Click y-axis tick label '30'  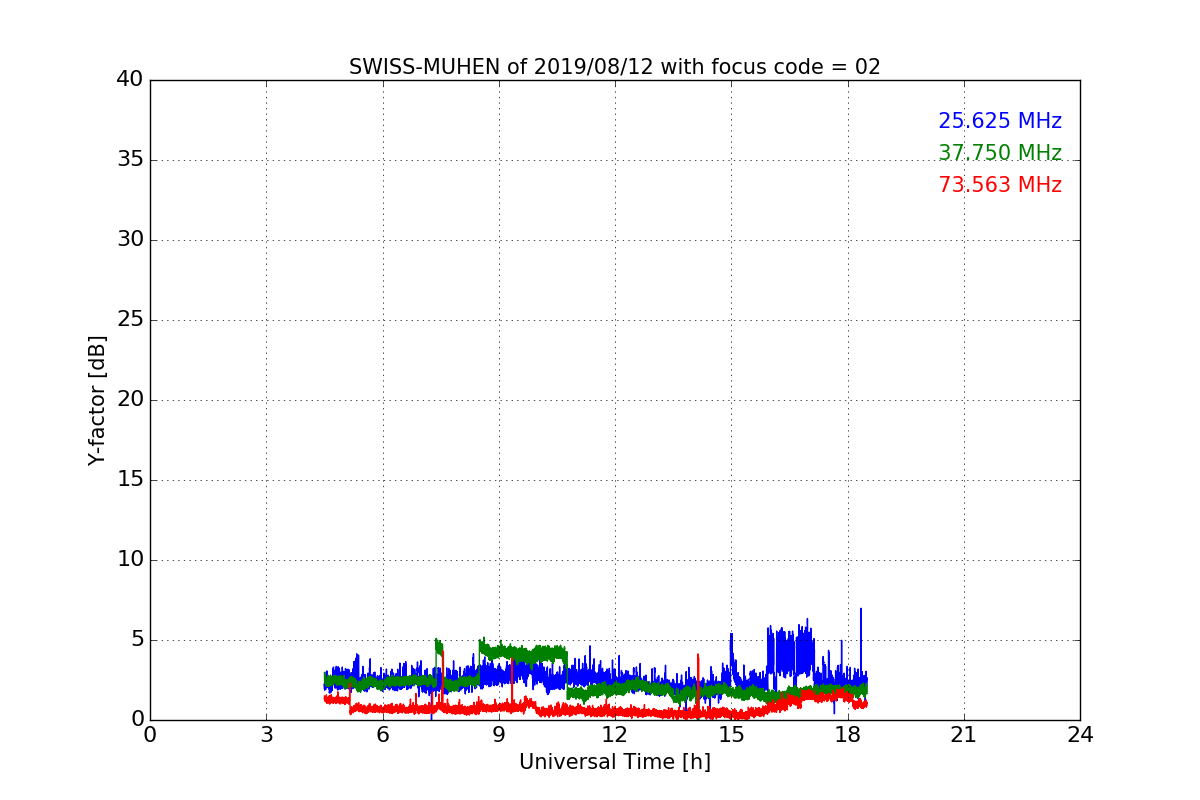pyautogui.click(x=130, y=239)
